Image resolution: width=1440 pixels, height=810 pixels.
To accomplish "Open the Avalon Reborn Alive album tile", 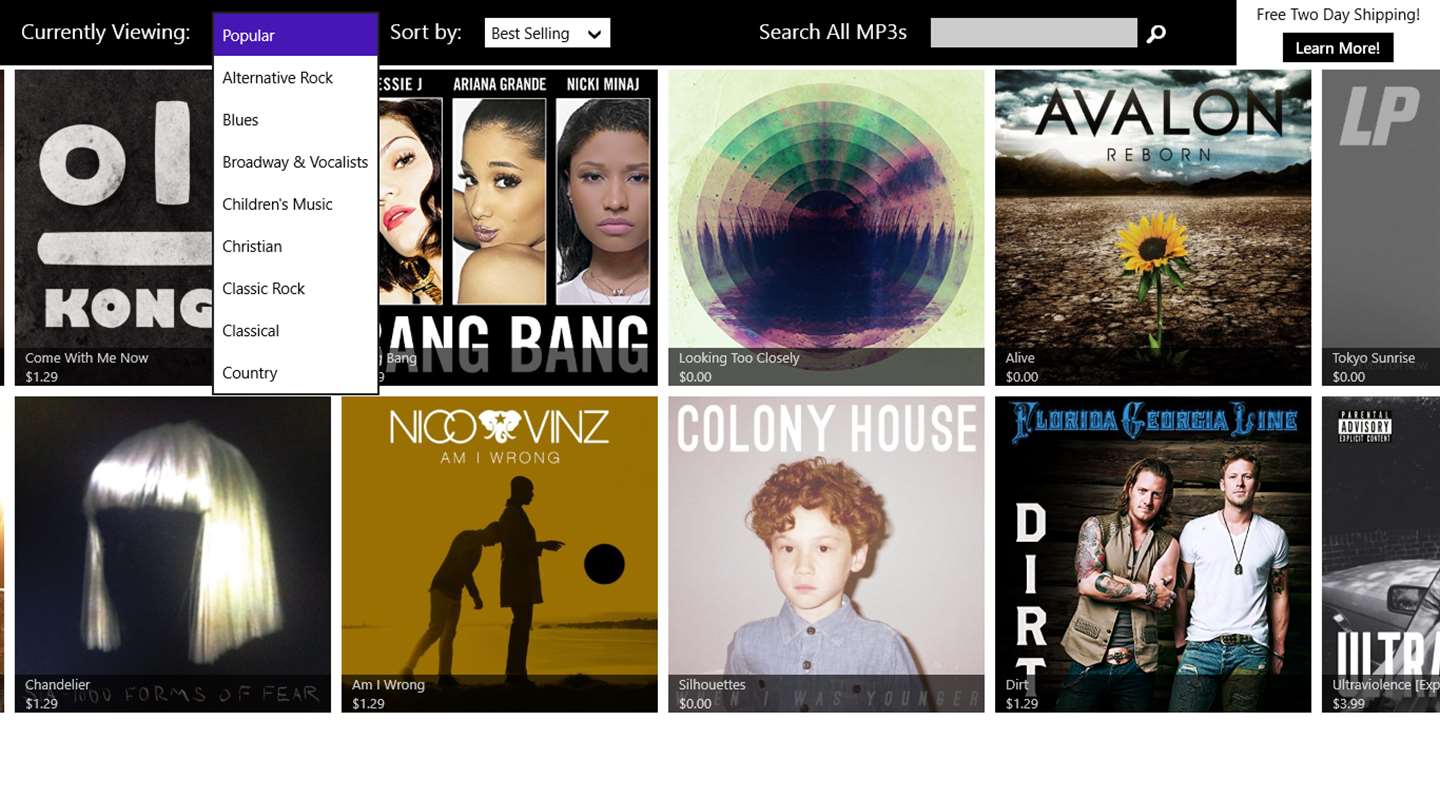I will [x=1153, y=227].
